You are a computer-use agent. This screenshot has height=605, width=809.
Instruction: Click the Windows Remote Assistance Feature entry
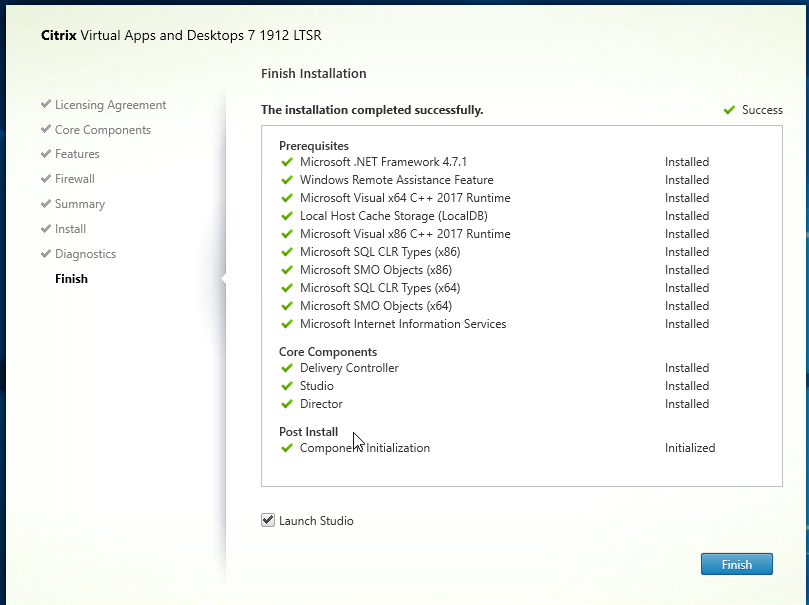click(x=397, y=180)
